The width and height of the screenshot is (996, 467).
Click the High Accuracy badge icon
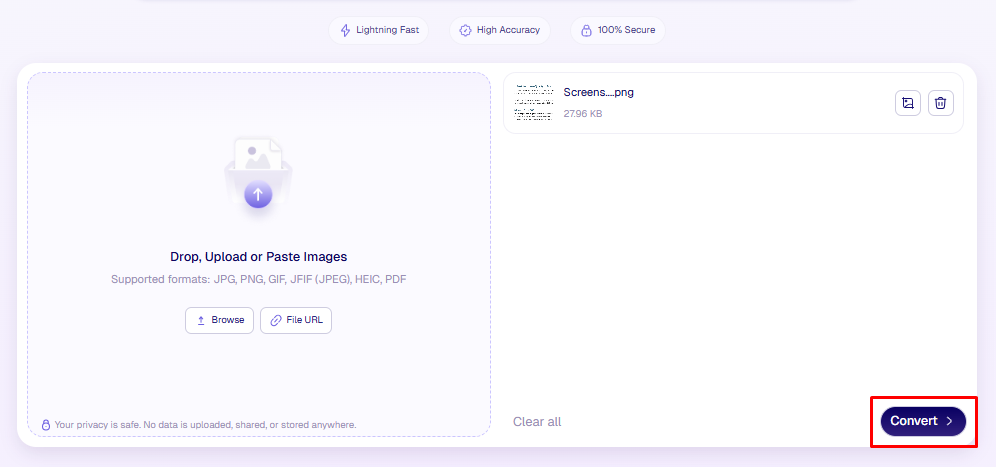tap(465, 30)
